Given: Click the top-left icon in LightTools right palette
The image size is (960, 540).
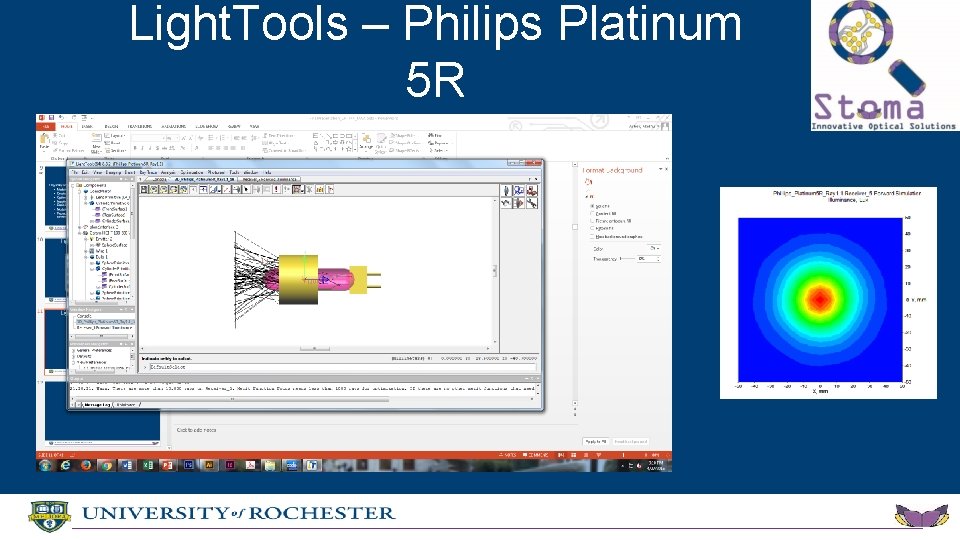Looking at the screenshot, I should 506,190.
